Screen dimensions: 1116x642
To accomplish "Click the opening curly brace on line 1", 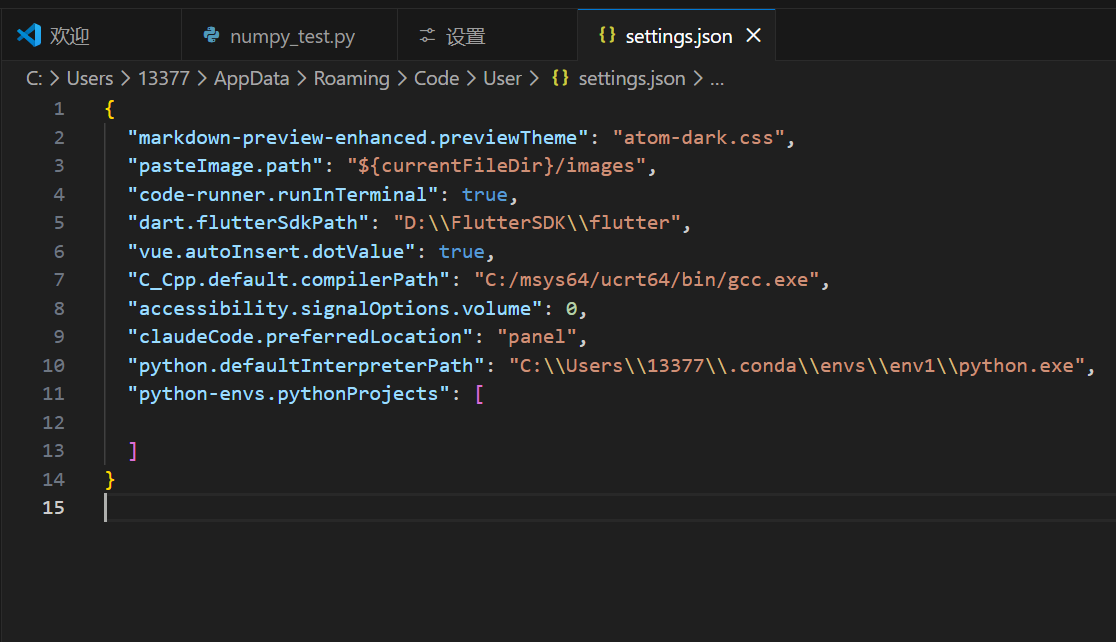I will [x=110, y=109].
